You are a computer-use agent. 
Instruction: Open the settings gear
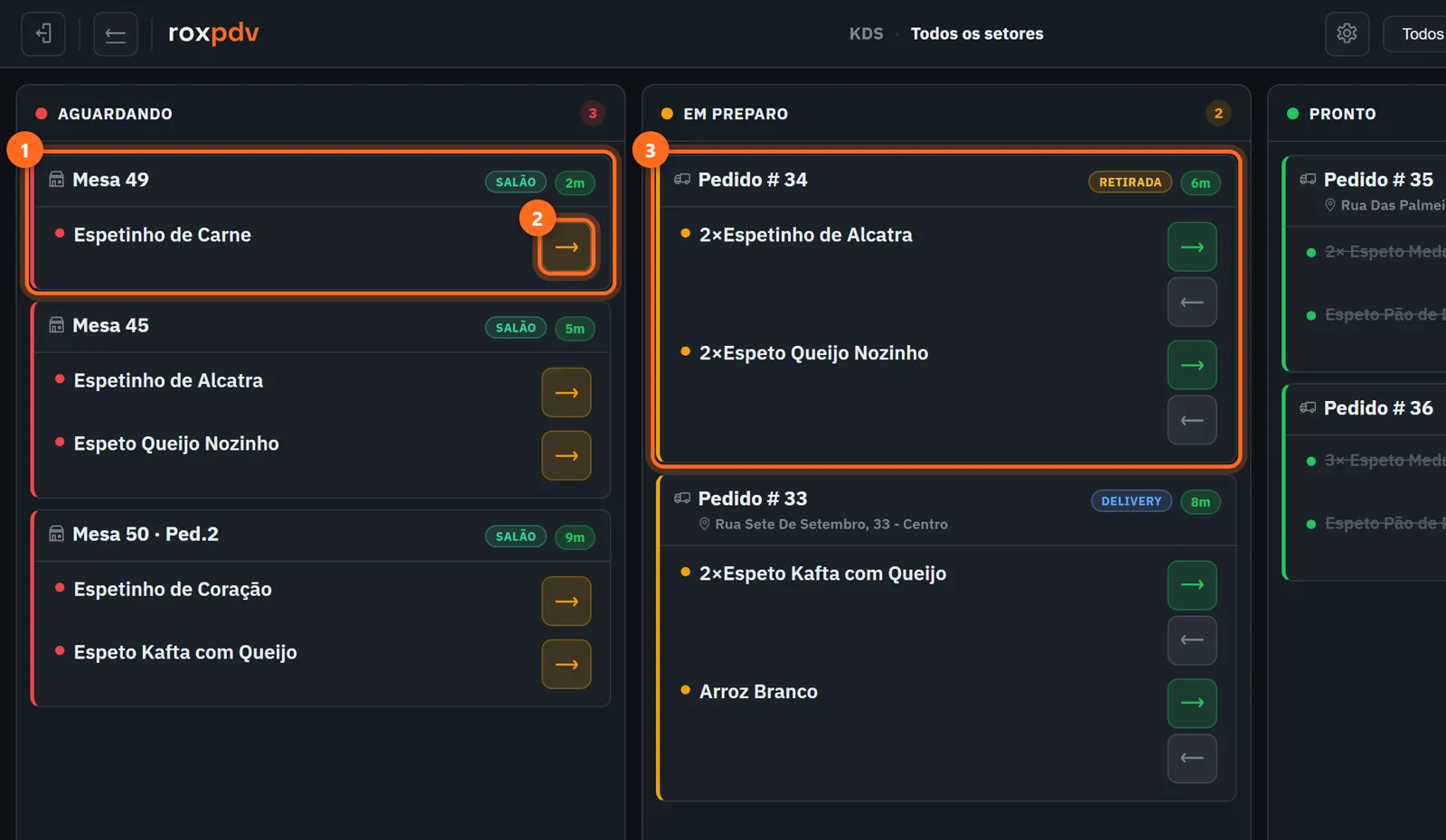1347,34
